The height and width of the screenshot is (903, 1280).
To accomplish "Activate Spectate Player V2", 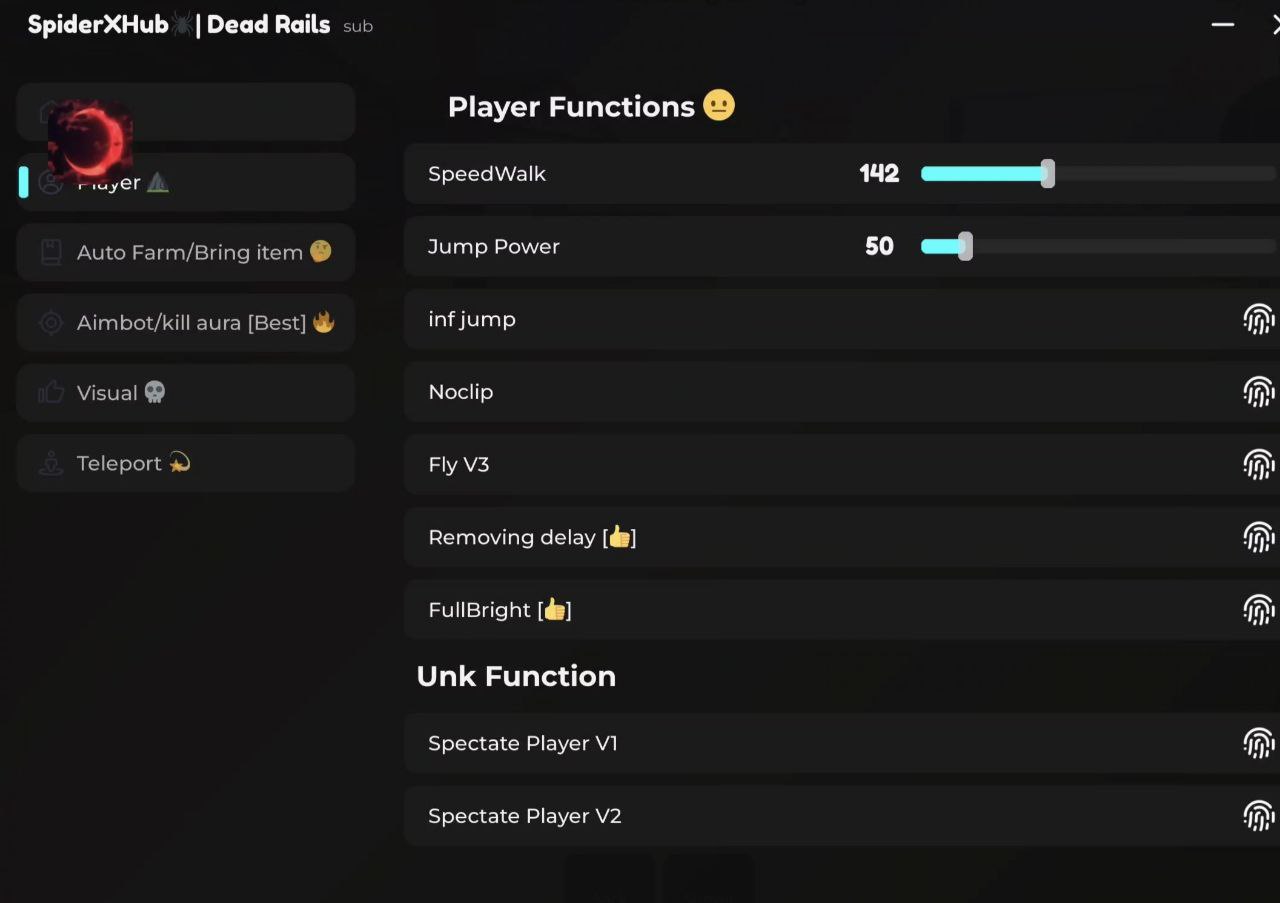I will tap(1258, 816).
